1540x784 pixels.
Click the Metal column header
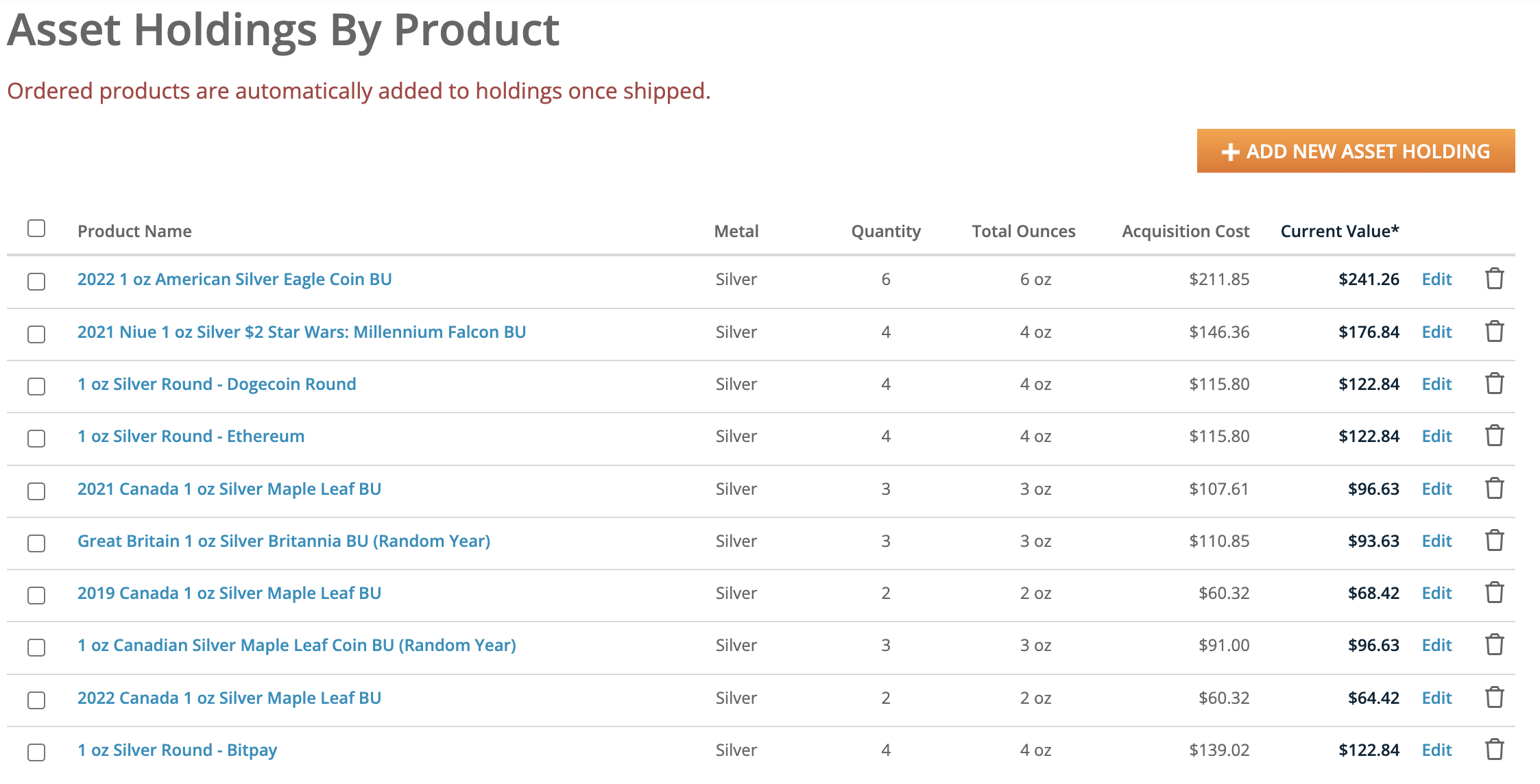[x=736, y=231]
